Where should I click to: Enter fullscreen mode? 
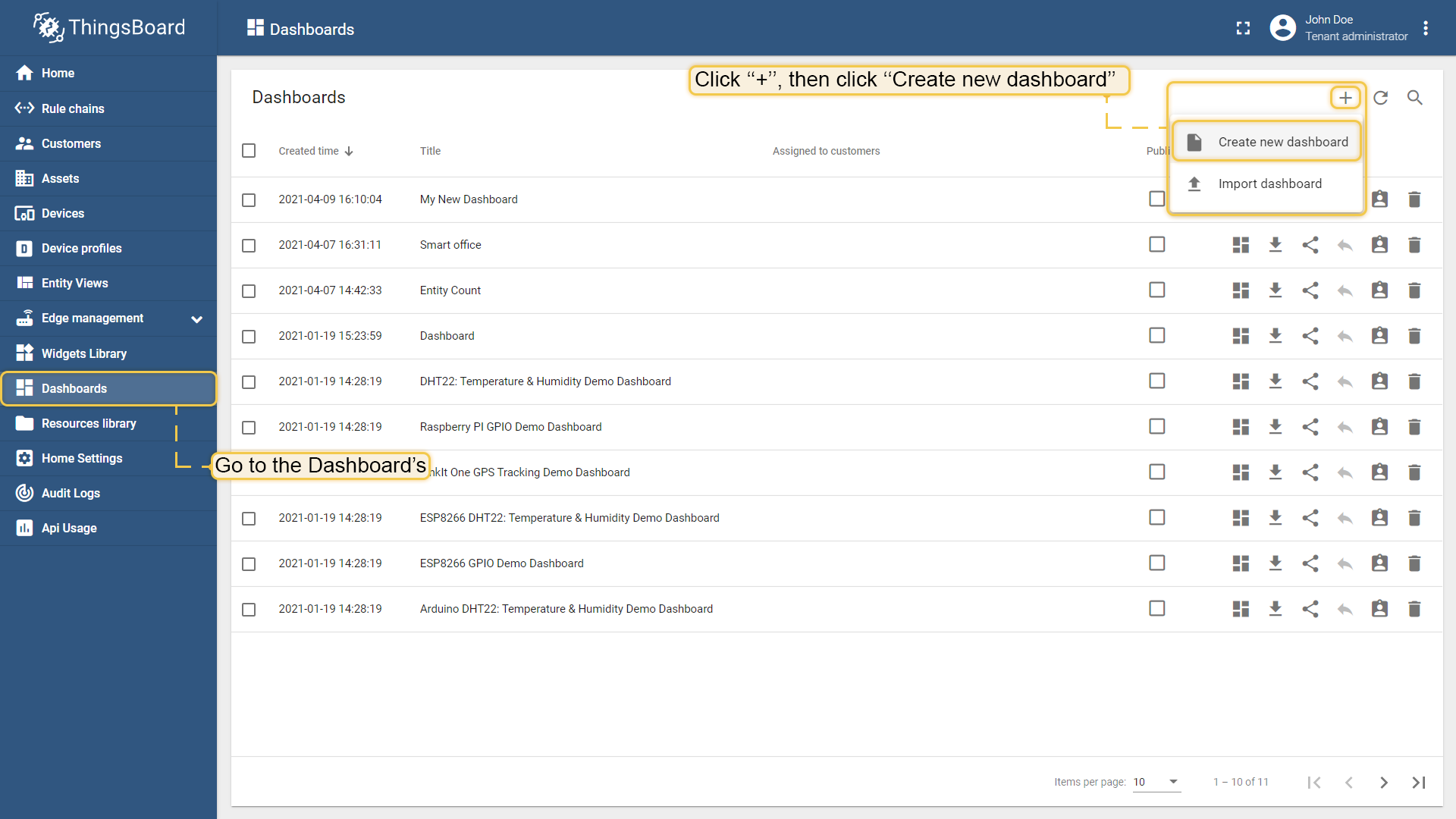click(x=1243, y=28)
